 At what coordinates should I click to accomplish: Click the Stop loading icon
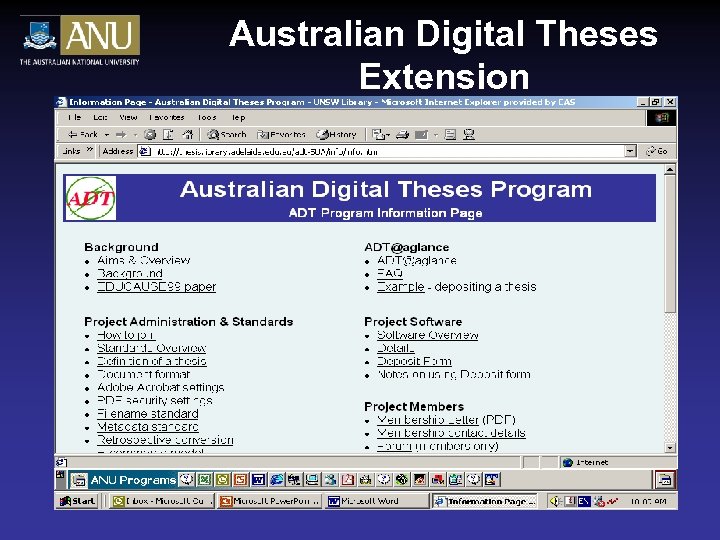pos(150,135)
